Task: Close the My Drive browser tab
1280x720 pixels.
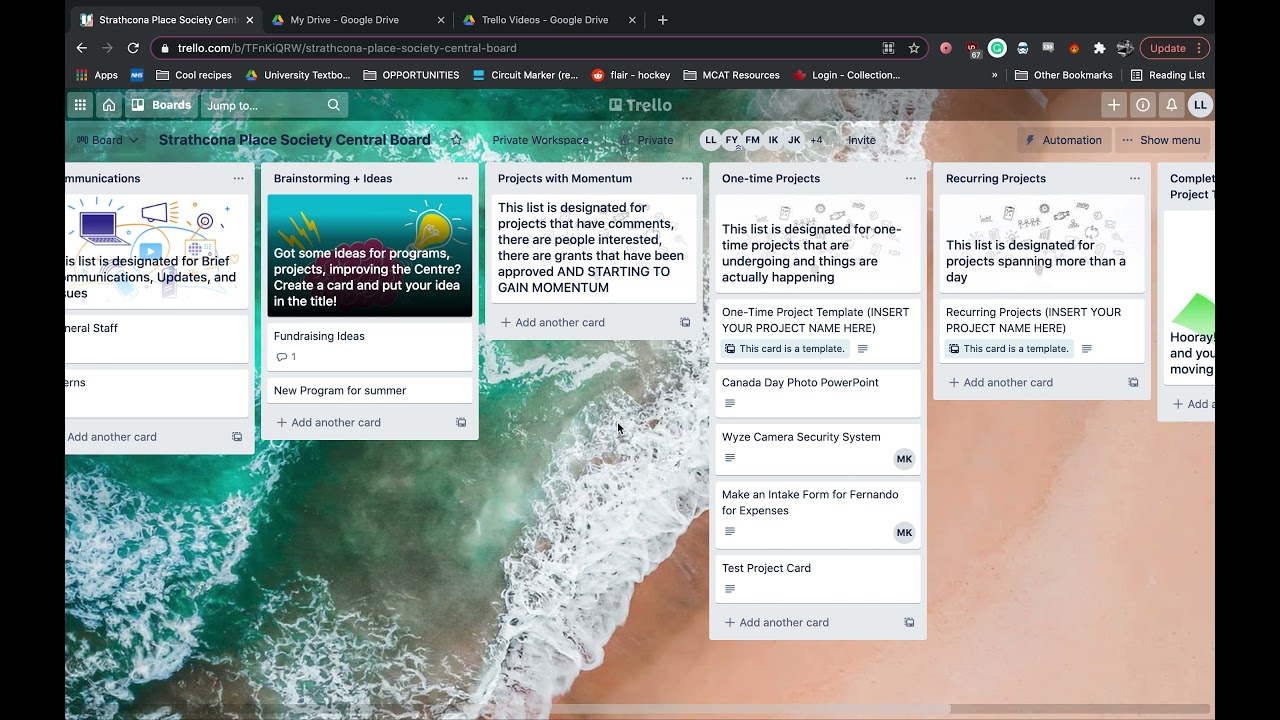Action: pyautogui.click(x=440, y=20)
